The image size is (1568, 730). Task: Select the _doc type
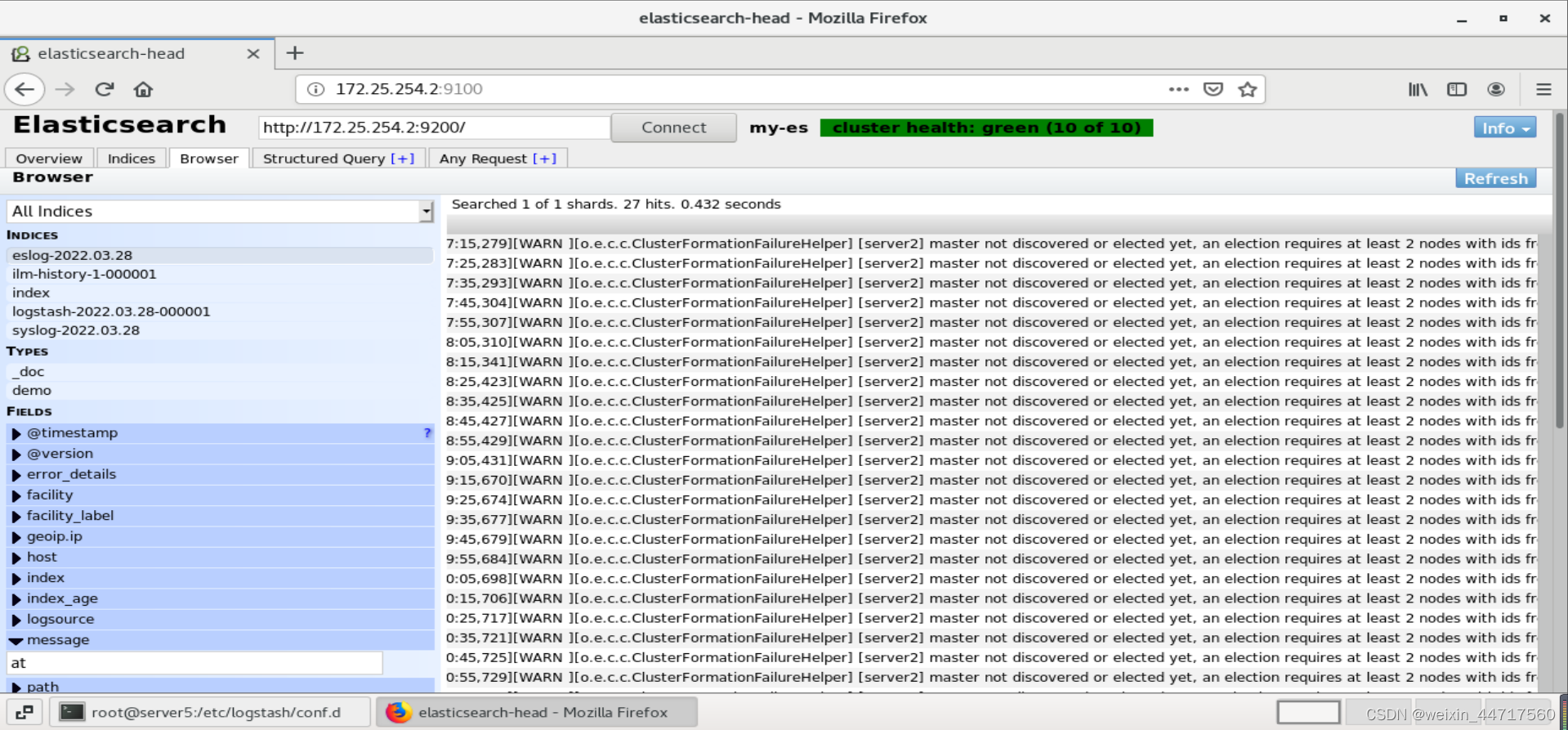click(x=220, y=371)
